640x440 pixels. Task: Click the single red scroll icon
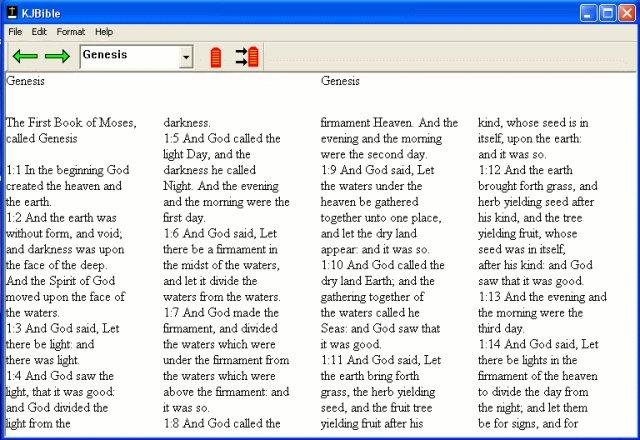pos(216,57)
